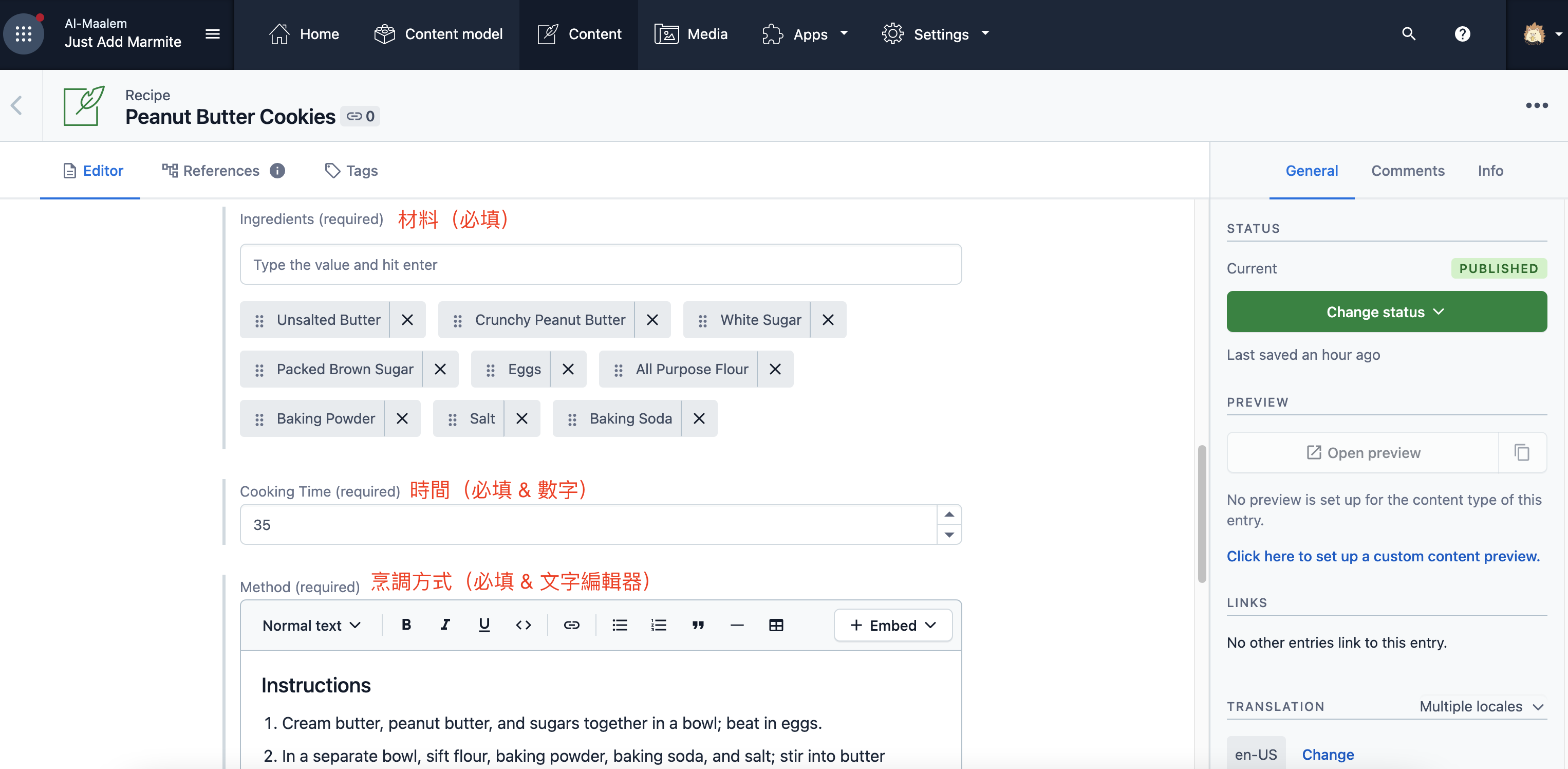Open the Comments sidebar tab
The image size is (1568, 769).
(1407, 171)
